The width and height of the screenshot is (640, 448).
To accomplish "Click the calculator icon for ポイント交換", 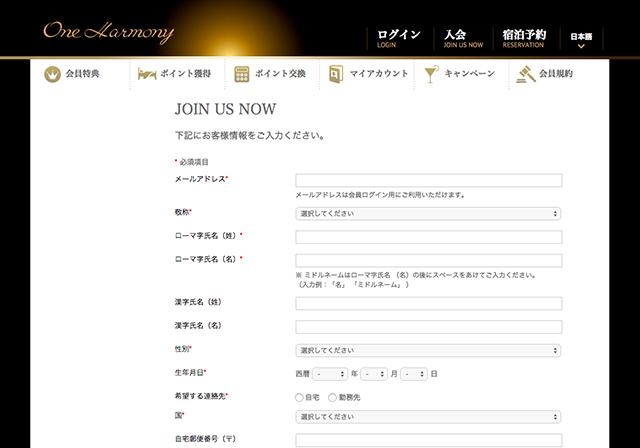I will [x=241, y=74].
